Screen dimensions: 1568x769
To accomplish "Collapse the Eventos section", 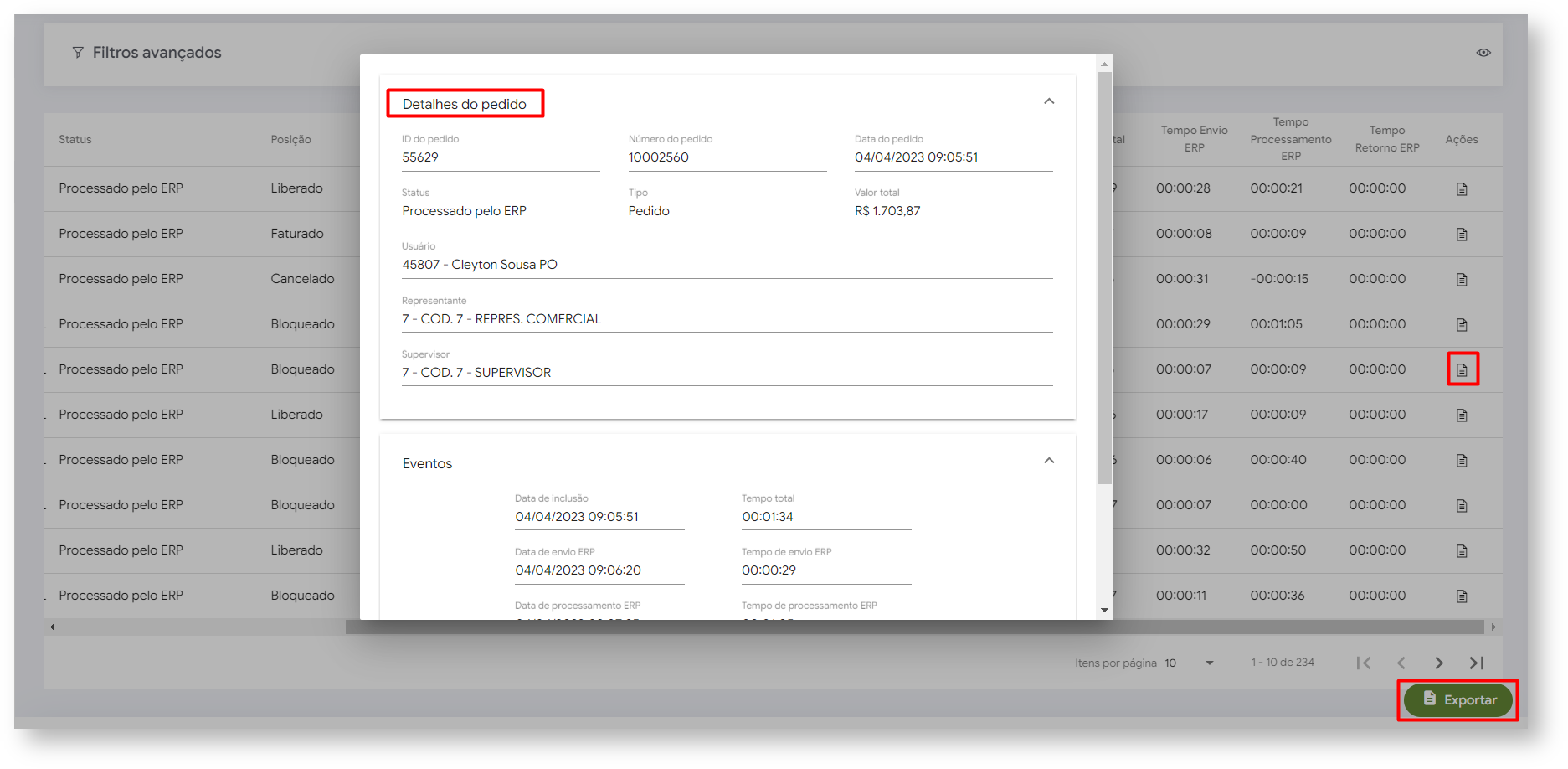I will pos(1049,461).
